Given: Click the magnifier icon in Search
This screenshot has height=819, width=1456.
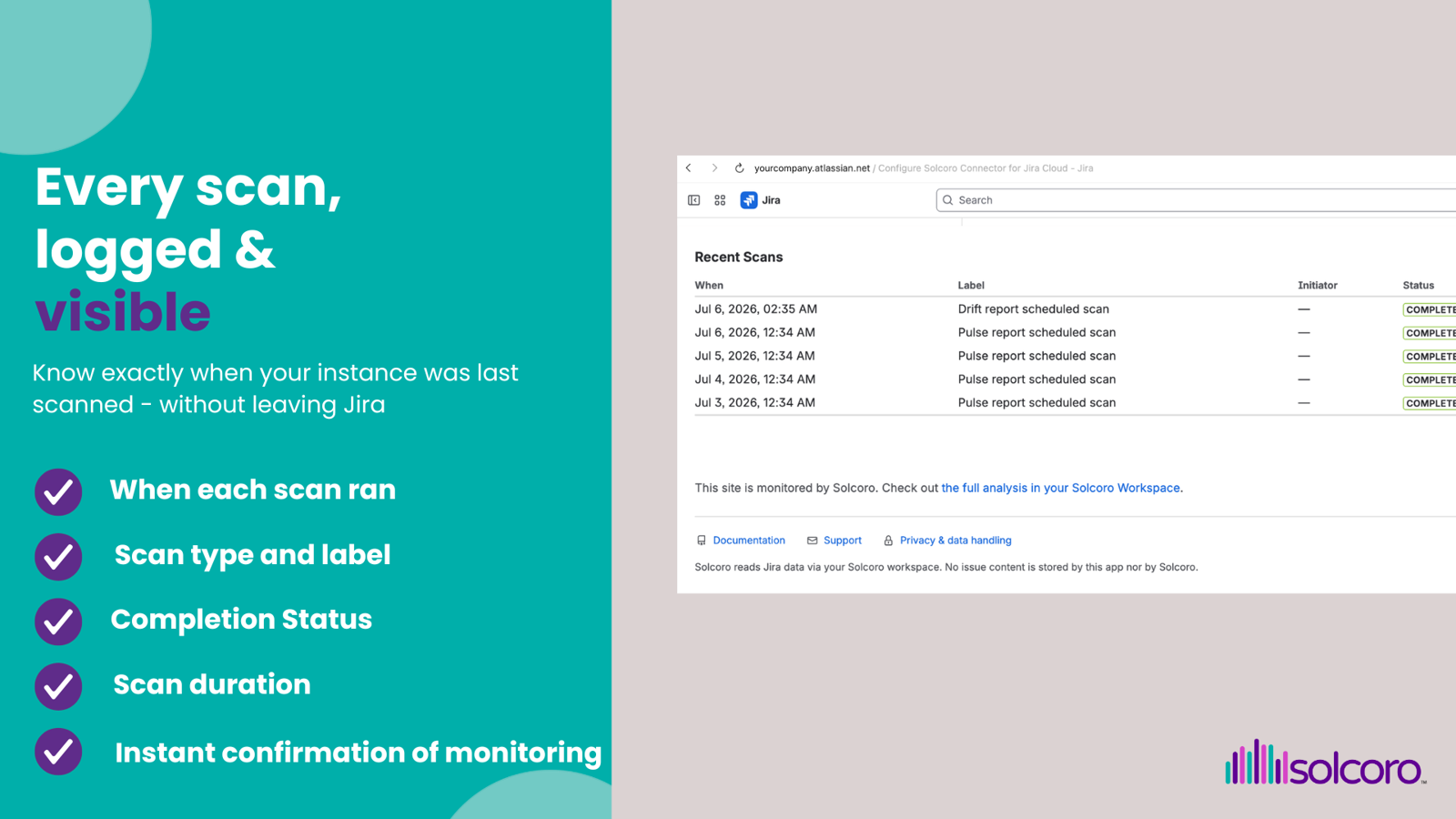Looking at the screenshot, I should [947, 200].
